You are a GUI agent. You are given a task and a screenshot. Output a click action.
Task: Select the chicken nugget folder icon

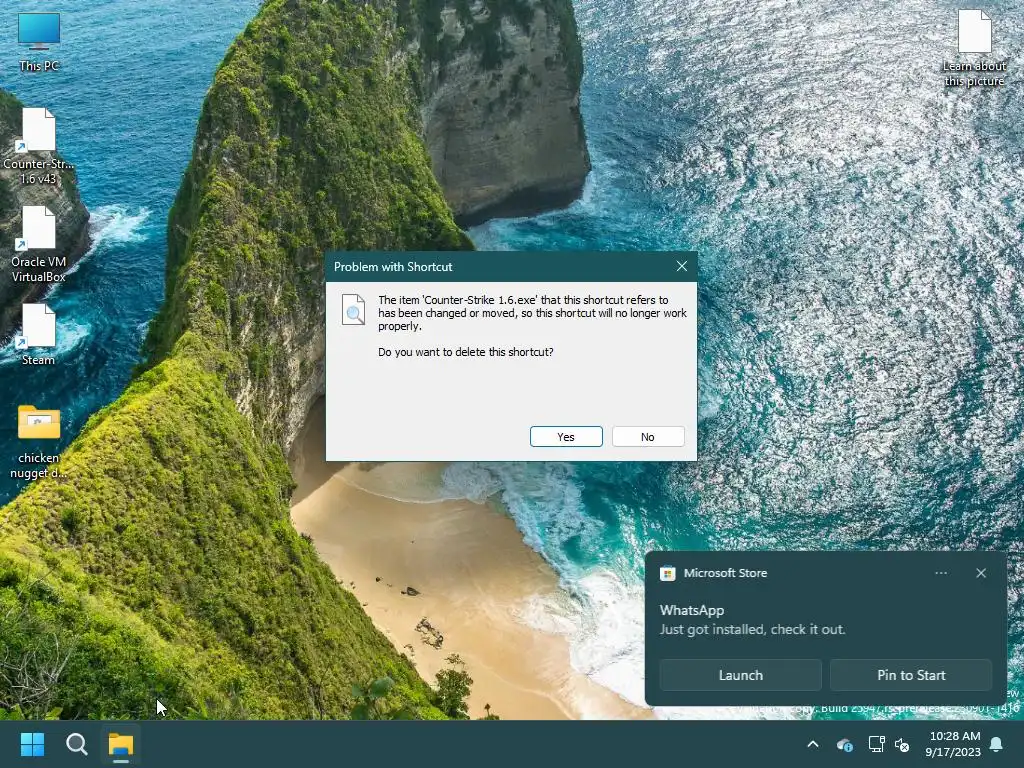coord(39,442)
